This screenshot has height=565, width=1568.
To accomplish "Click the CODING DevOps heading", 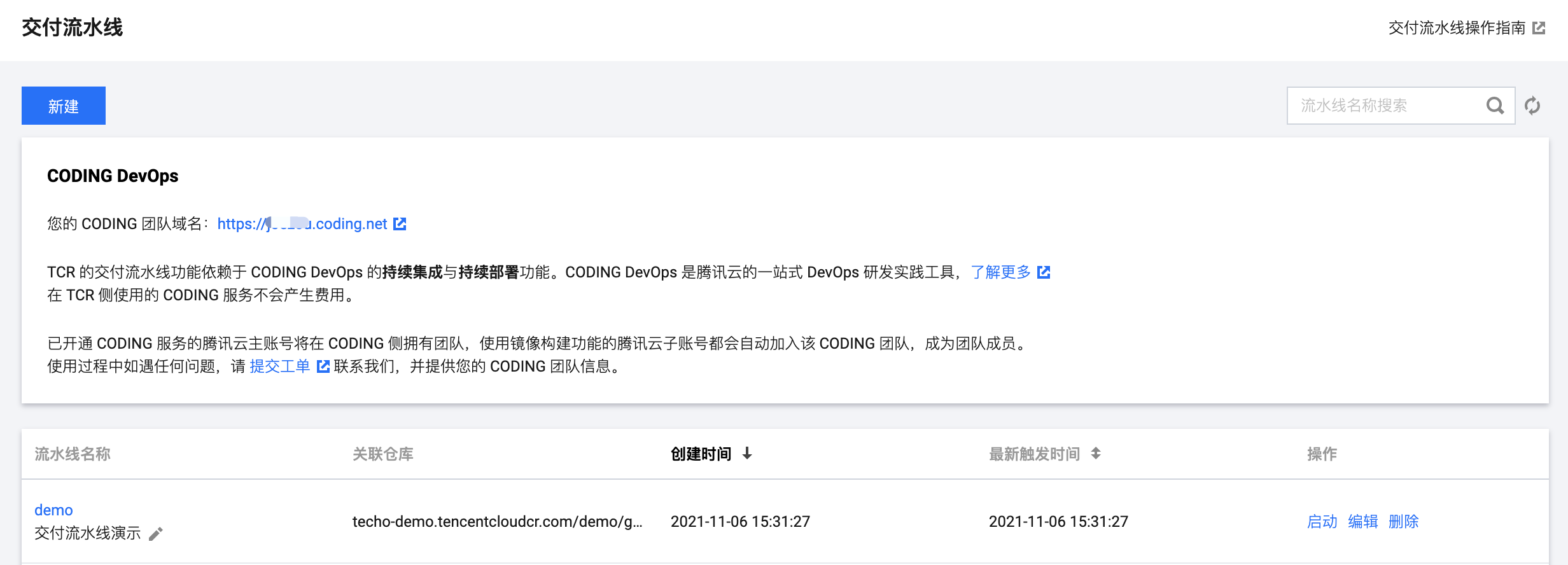I will 113,176.
